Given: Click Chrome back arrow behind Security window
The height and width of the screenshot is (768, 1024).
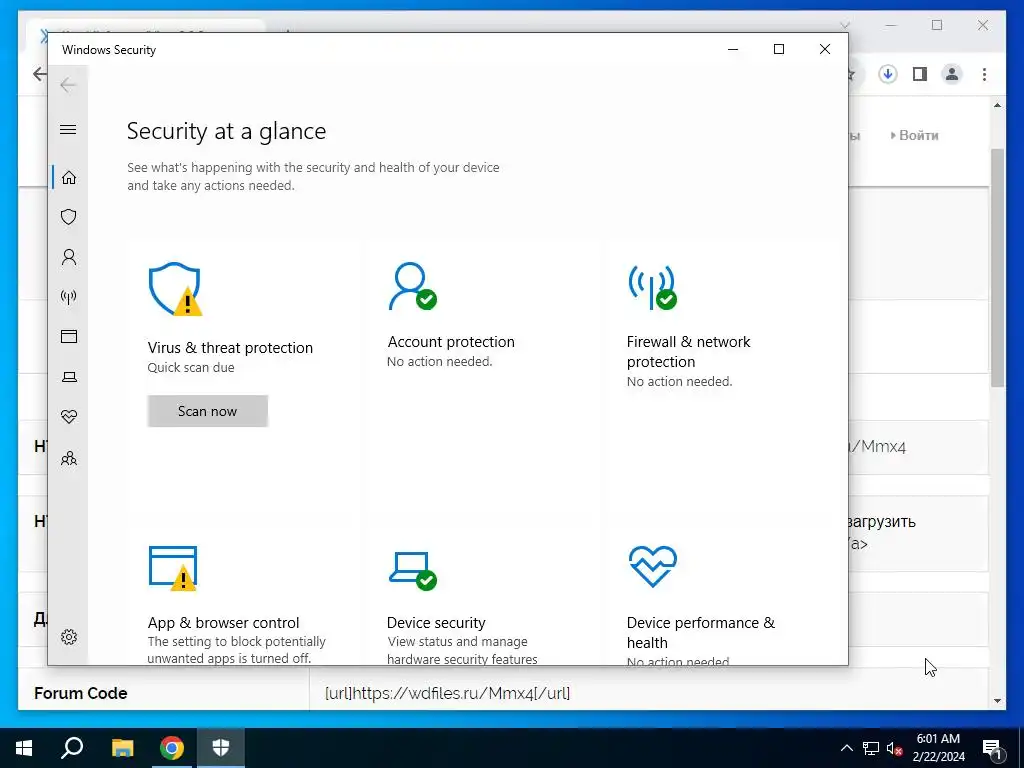Looking at the screenshot, I should (x=39, y=74).
